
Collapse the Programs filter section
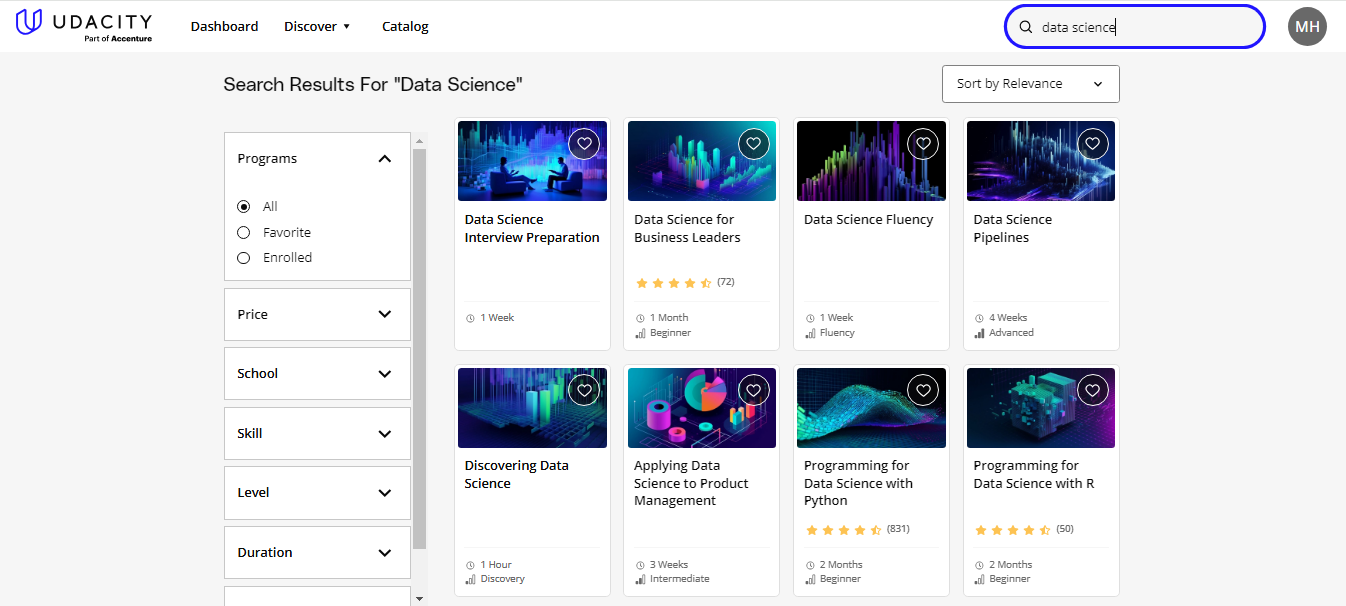[x=385, y=158]
